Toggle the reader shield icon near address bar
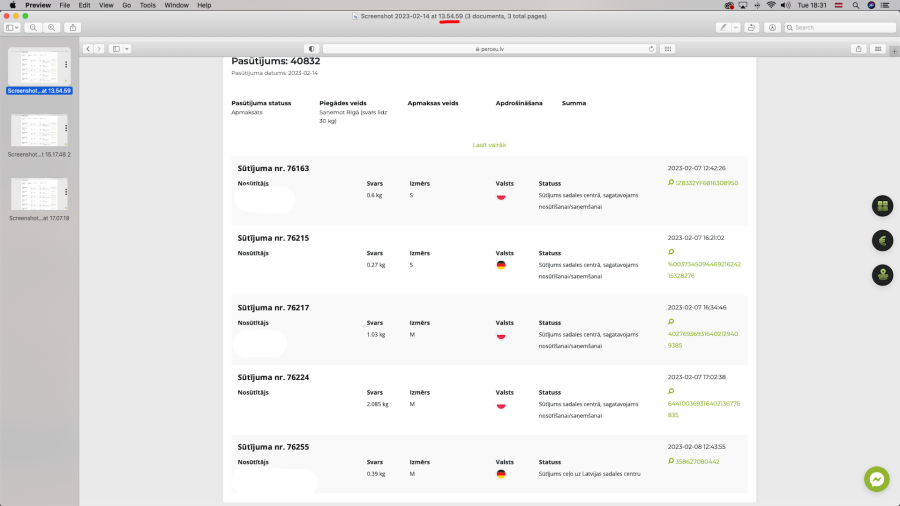 point(312,49)
